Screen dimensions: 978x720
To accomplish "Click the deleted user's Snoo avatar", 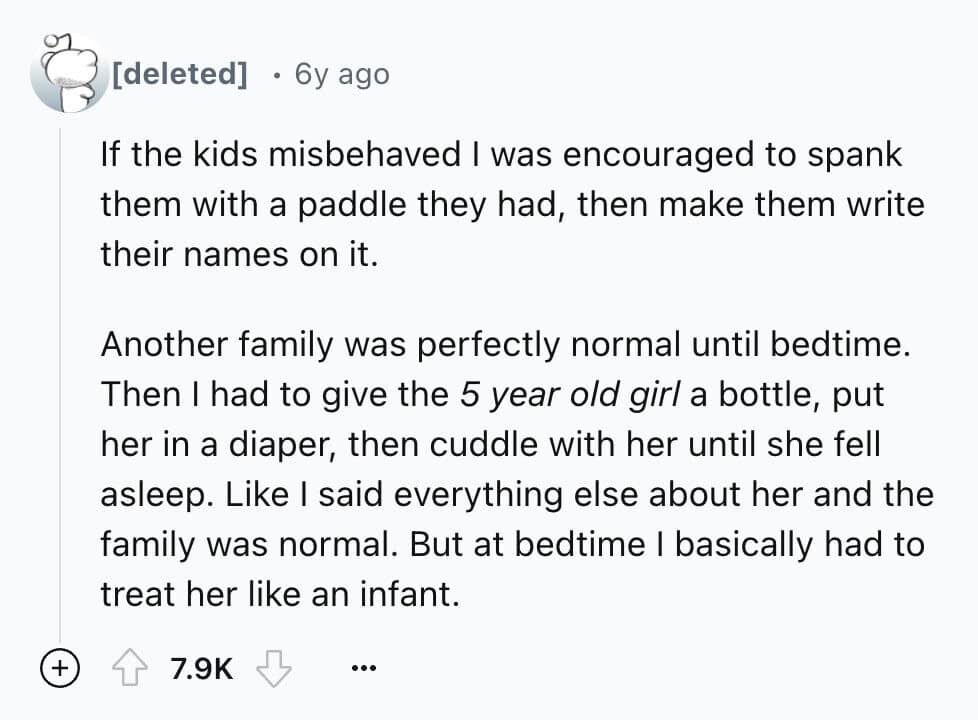I will (x=65, y=73).
